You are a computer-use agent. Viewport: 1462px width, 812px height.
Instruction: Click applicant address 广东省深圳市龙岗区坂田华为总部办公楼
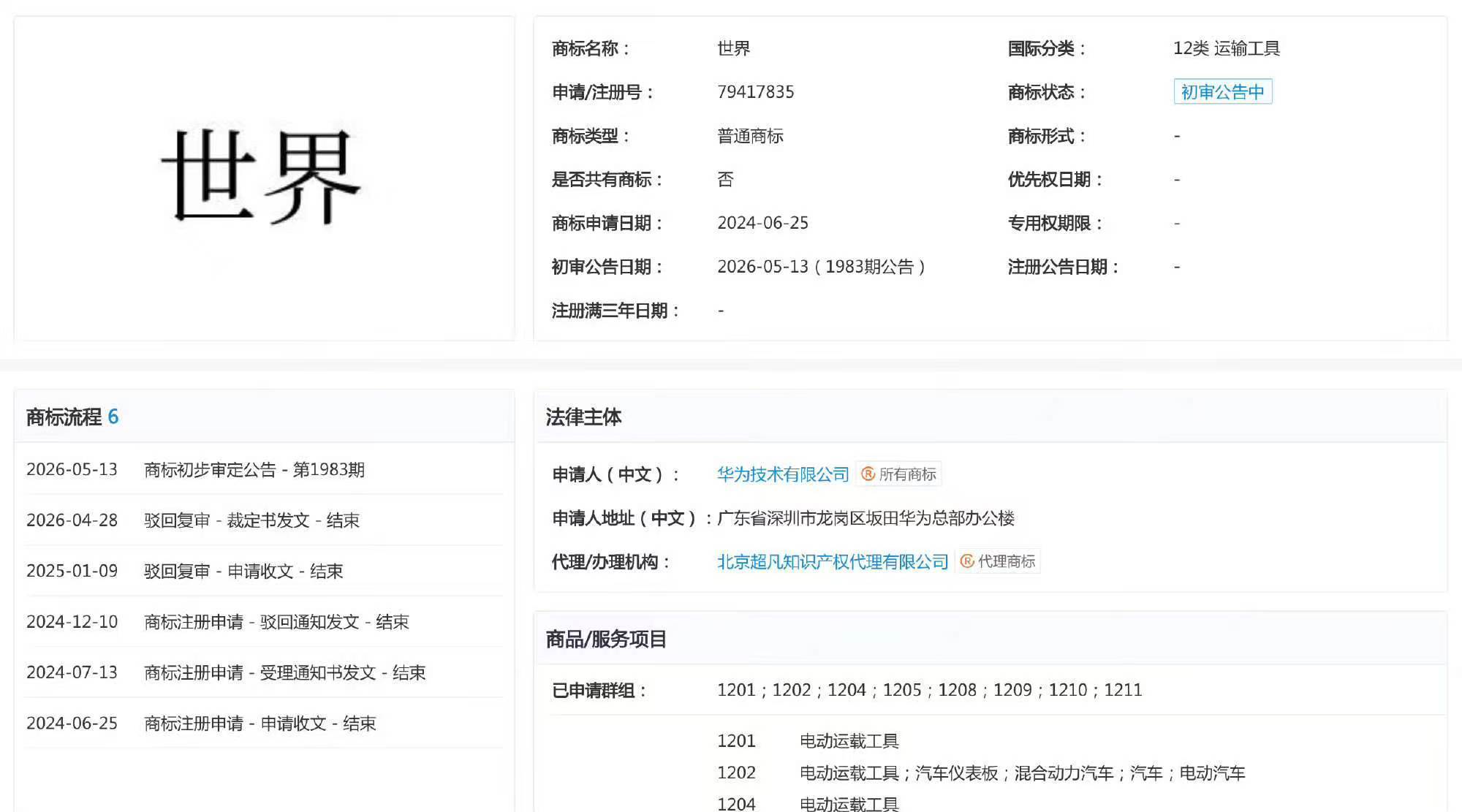[x=866, y=518]
